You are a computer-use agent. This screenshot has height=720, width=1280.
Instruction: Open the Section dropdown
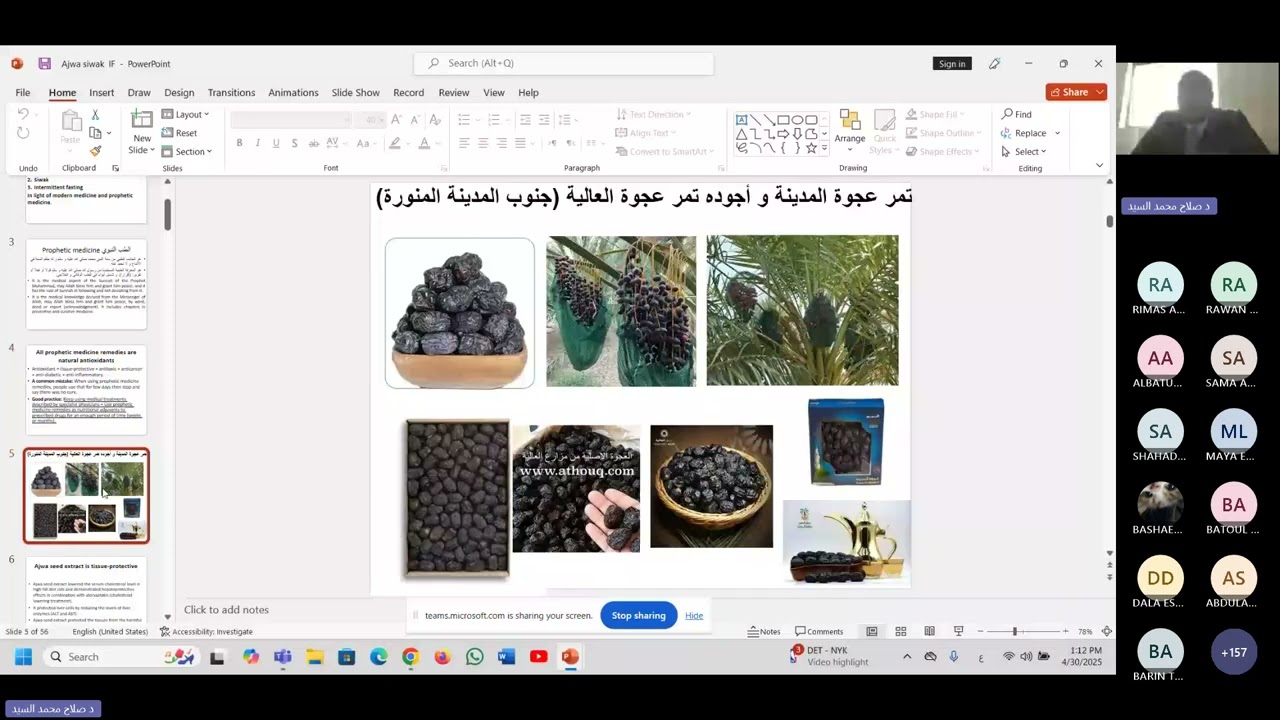pos(187,151)
